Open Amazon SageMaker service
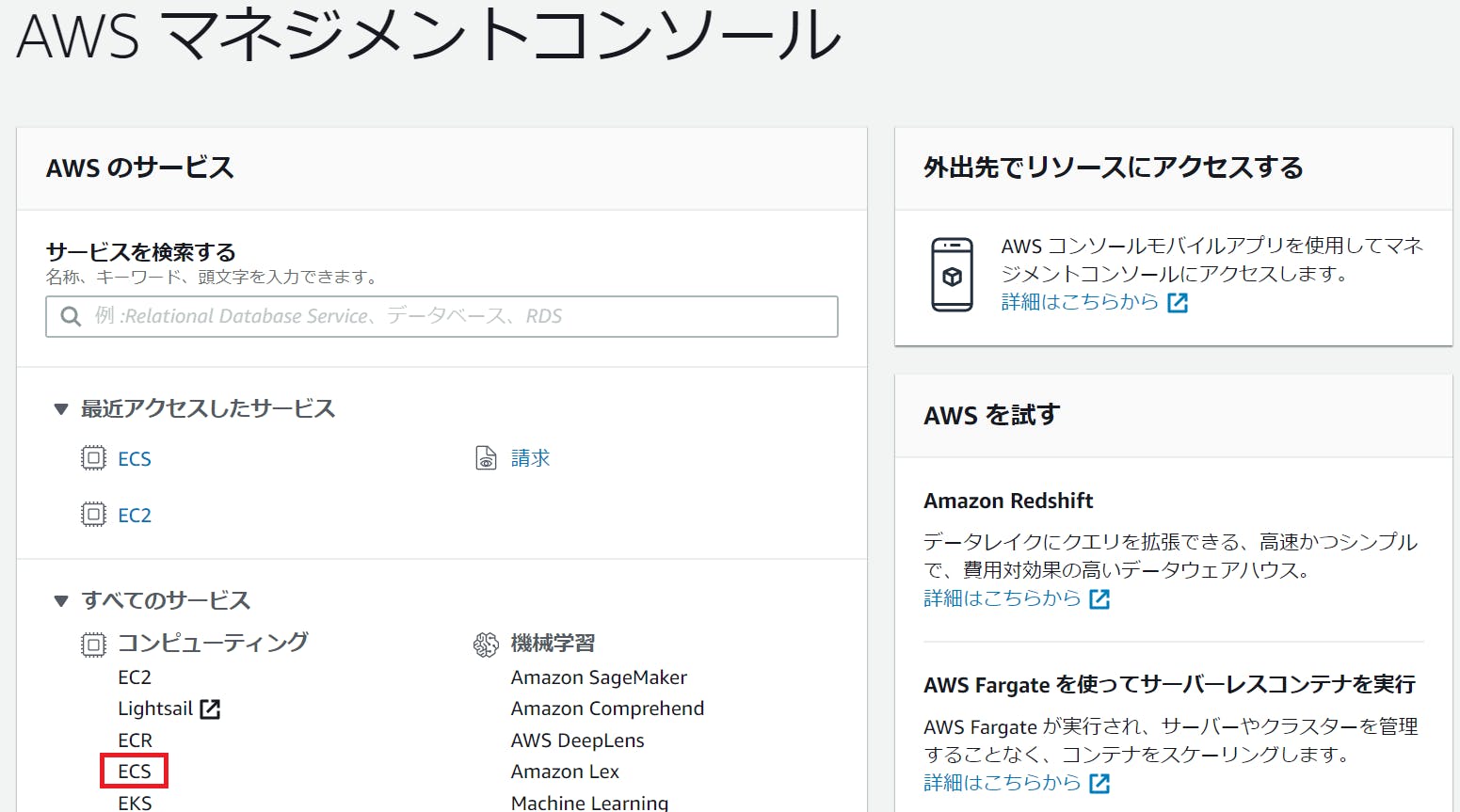Viewport: 1460px width, 812px height. tap(599, 677)
